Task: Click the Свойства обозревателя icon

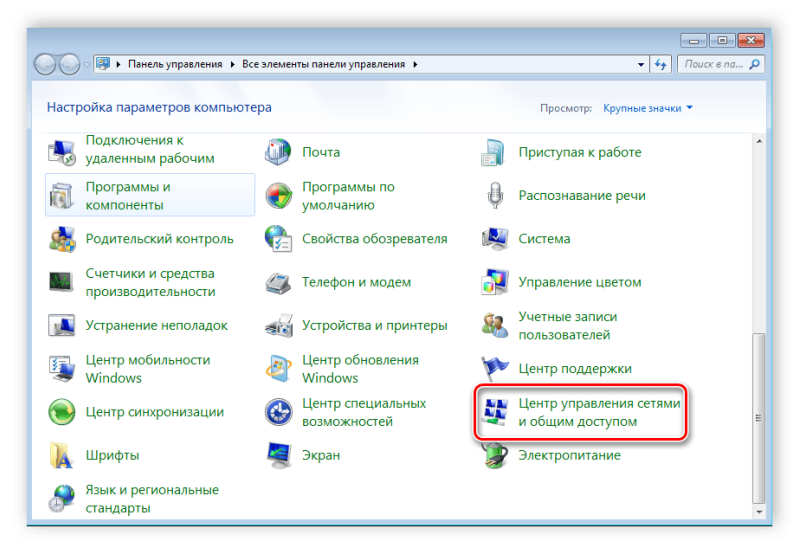Action: coord(278,239)
